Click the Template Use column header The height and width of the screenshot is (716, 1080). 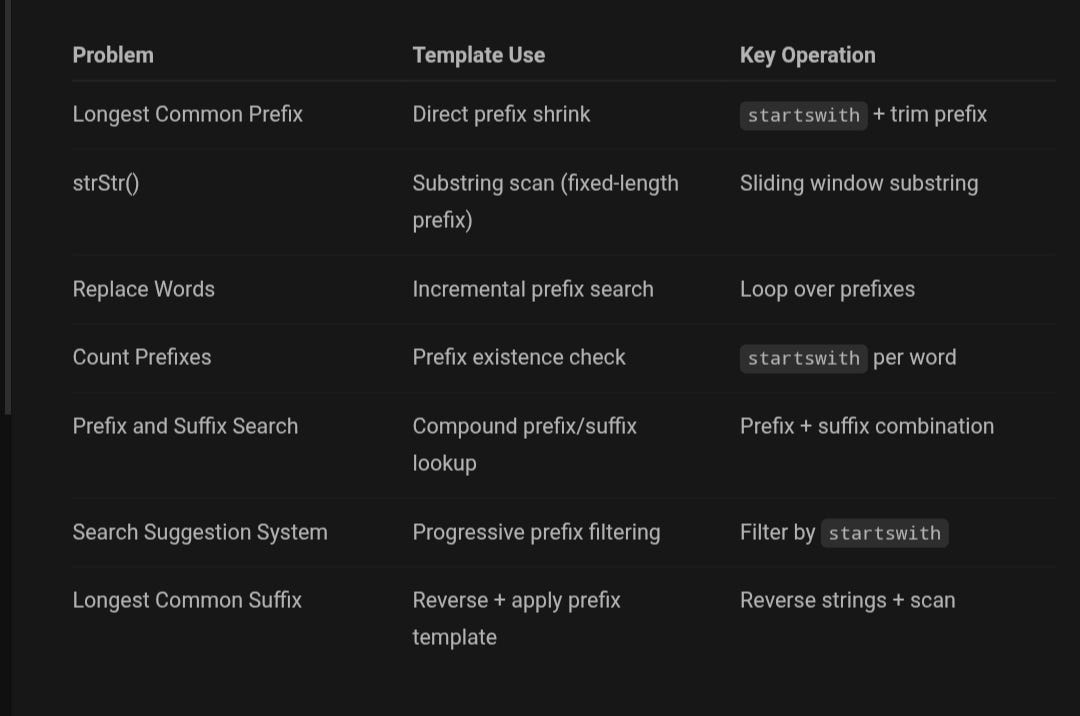(479, 55)
